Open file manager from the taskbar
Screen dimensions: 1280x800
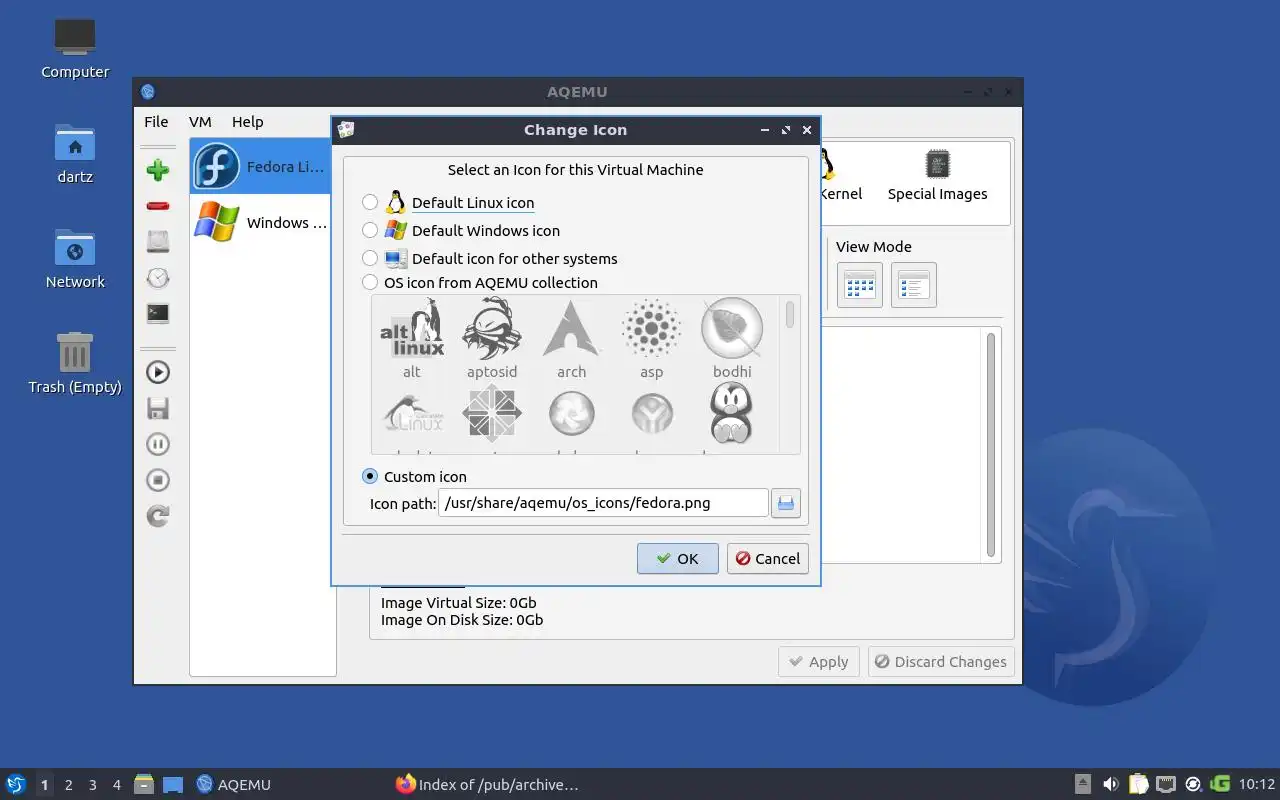144,784
